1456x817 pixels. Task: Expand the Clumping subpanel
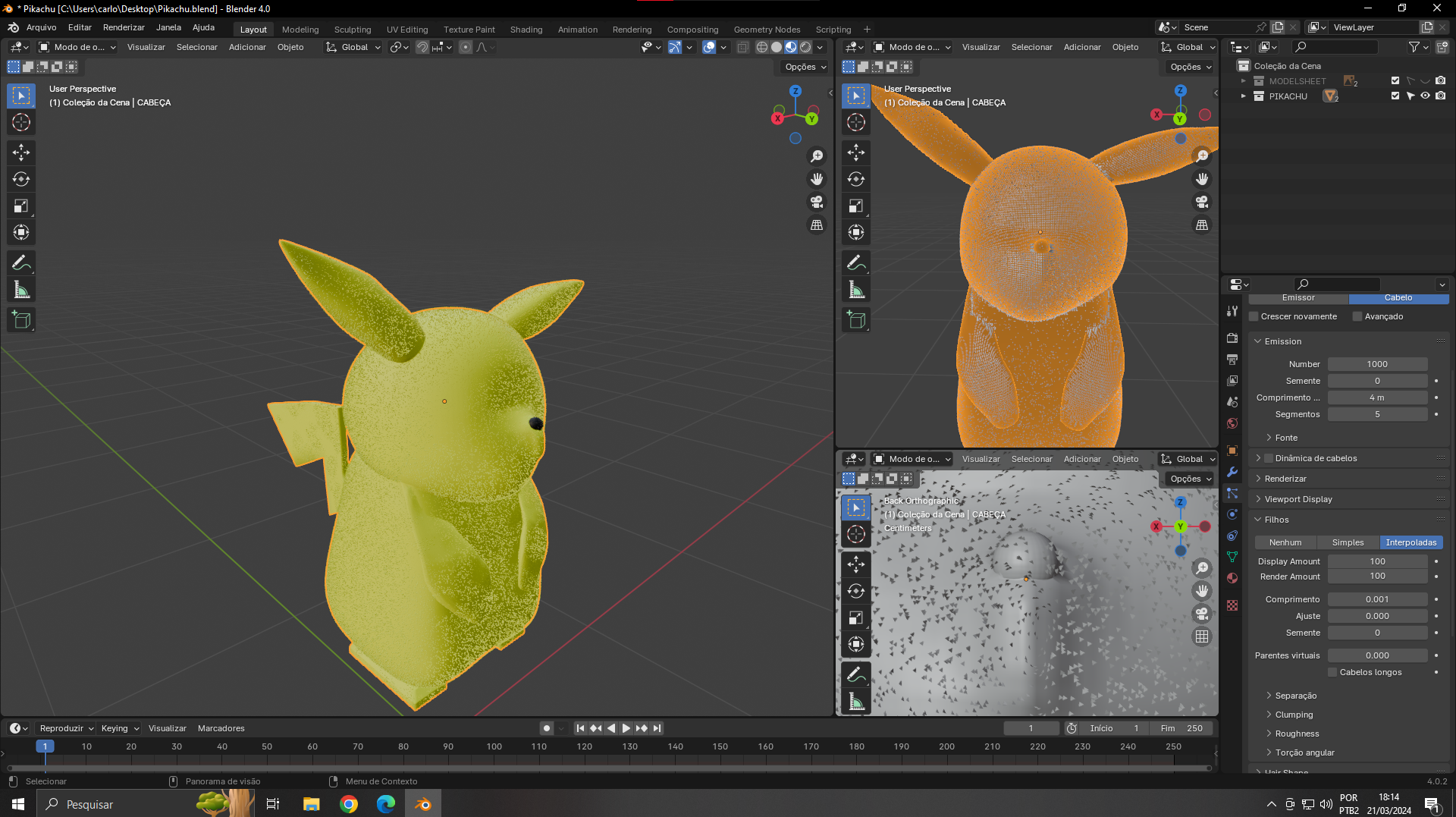pos(1294,715)
